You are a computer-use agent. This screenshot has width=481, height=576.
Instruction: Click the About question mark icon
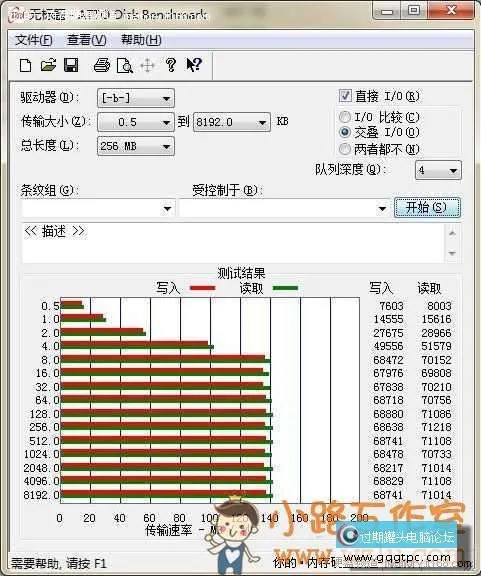[x=170, y=65]
